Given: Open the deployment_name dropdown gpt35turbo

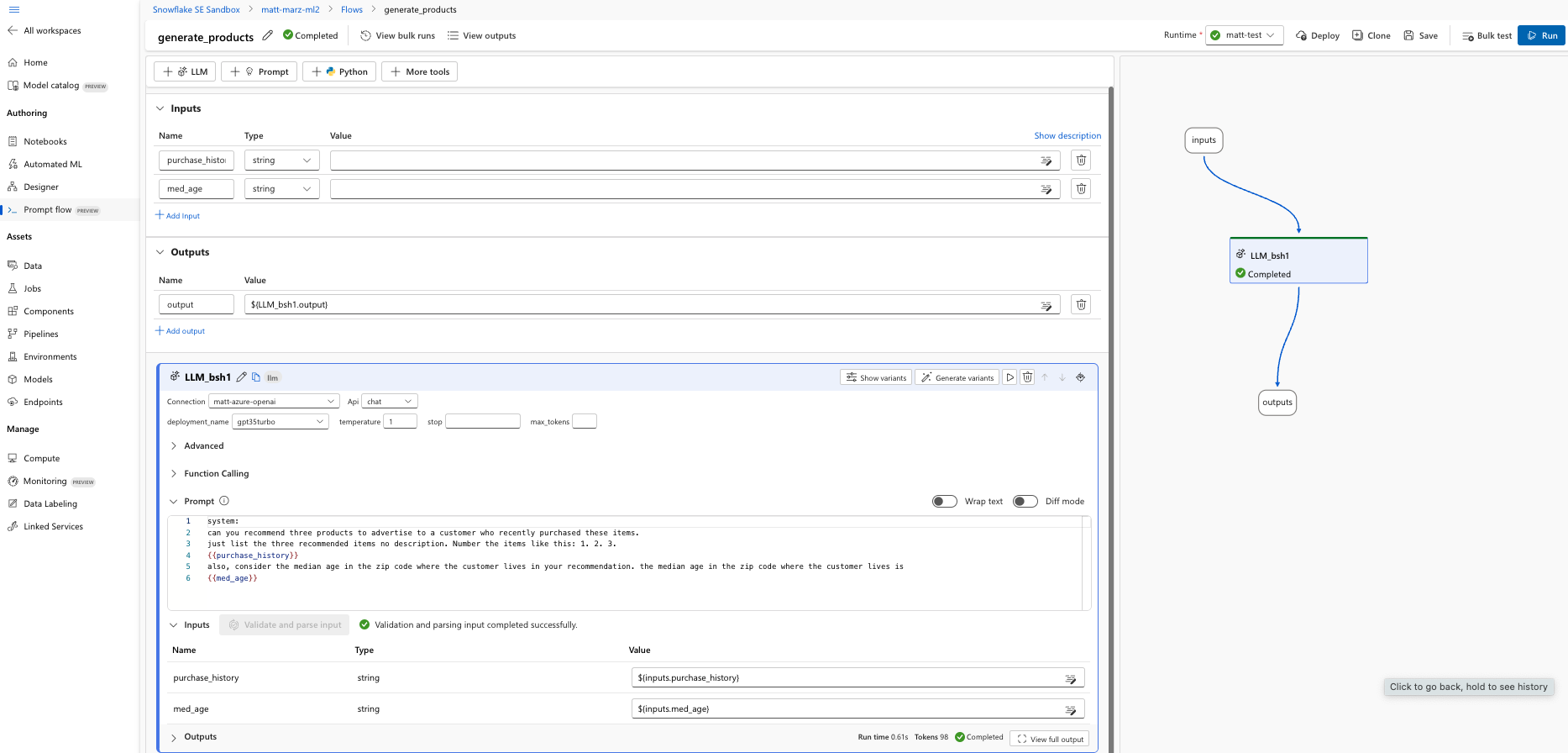Looking at the screenshot, I should tap(280, 422).
